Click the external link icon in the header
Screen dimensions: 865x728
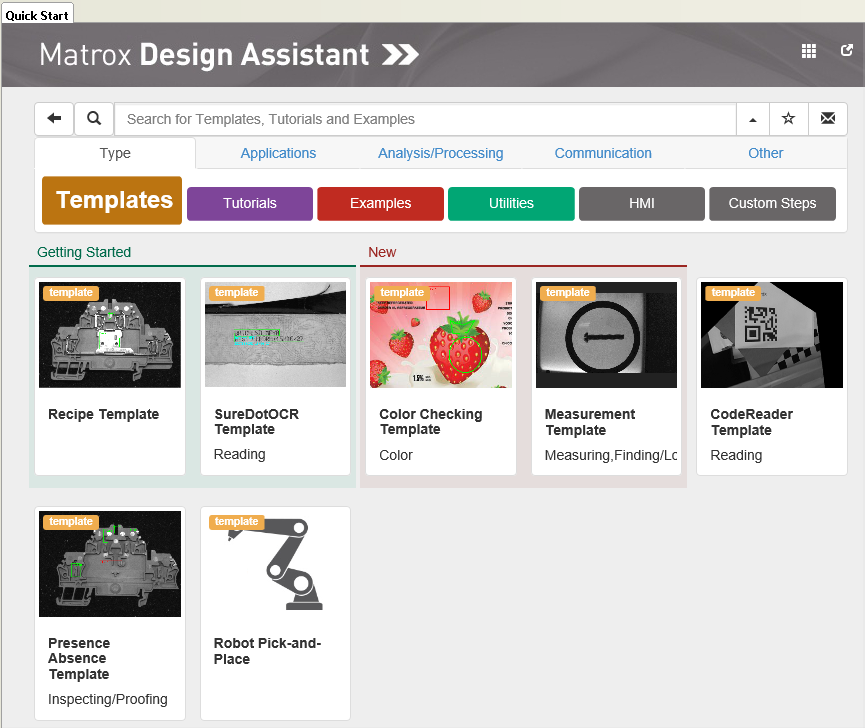(847, 50)
